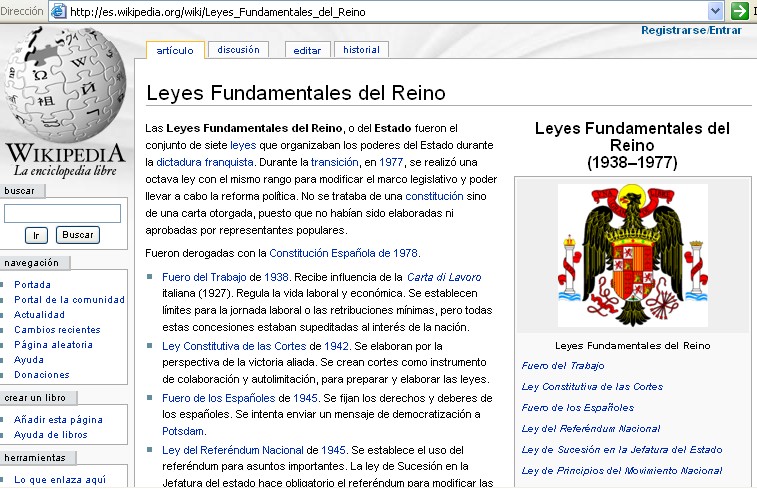The width and height of the screenshot is (757, 489).
Task: Open Portal de la comunidad link
Action: pyautogui.click(x=69, y=299)
